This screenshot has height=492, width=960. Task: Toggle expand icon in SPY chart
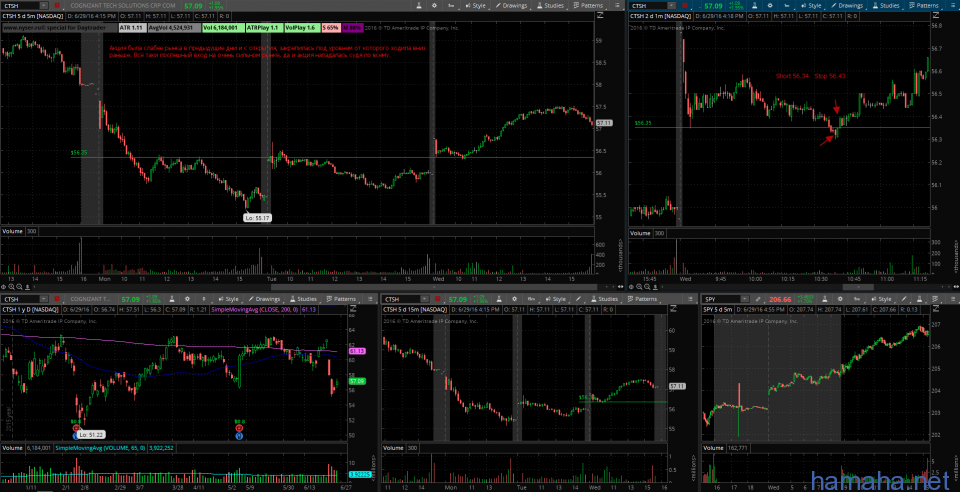(936, 310)
